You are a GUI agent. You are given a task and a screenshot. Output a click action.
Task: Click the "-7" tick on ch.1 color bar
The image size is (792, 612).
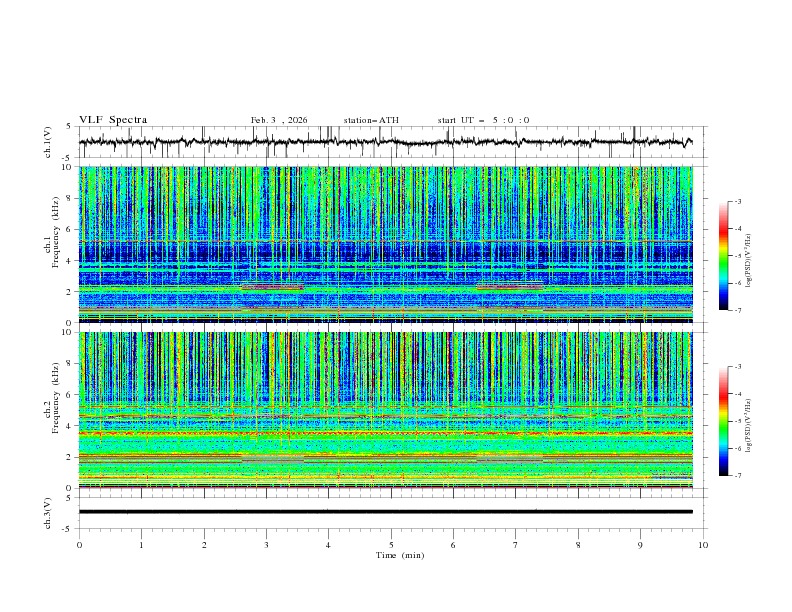coord(738,310)
